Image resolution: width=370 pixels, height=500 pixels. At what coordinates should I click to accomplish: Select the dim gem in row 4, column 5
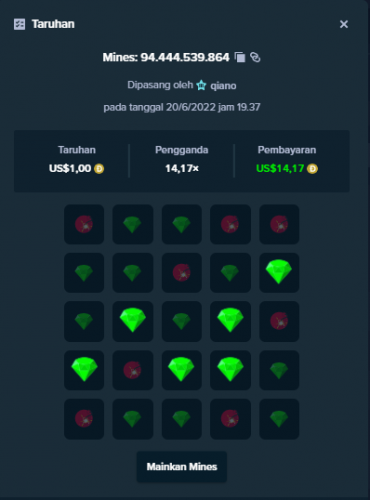point(279,370)
